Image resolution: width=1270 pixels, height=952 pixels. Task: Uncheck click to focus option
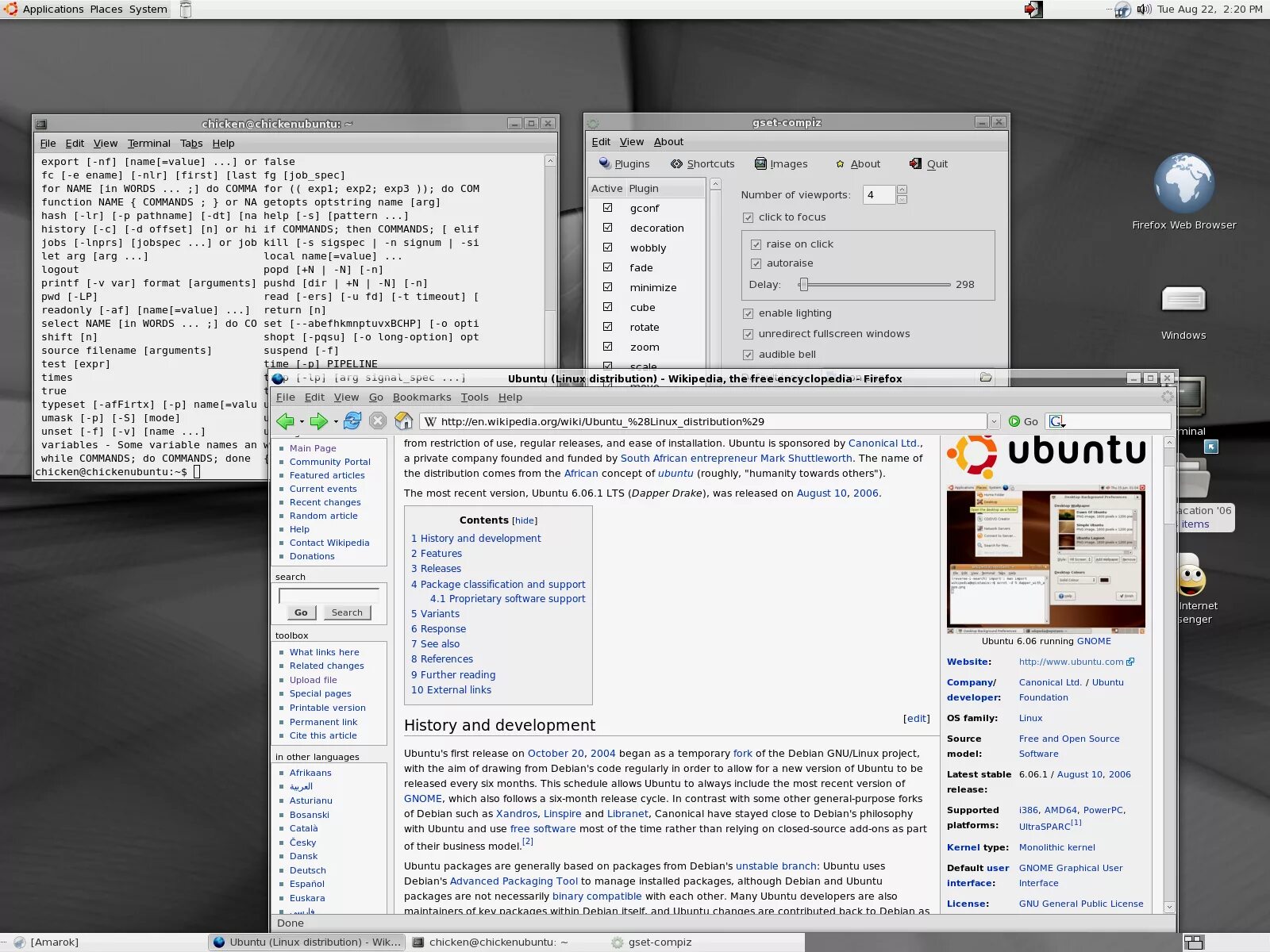(x=748, y=217)
